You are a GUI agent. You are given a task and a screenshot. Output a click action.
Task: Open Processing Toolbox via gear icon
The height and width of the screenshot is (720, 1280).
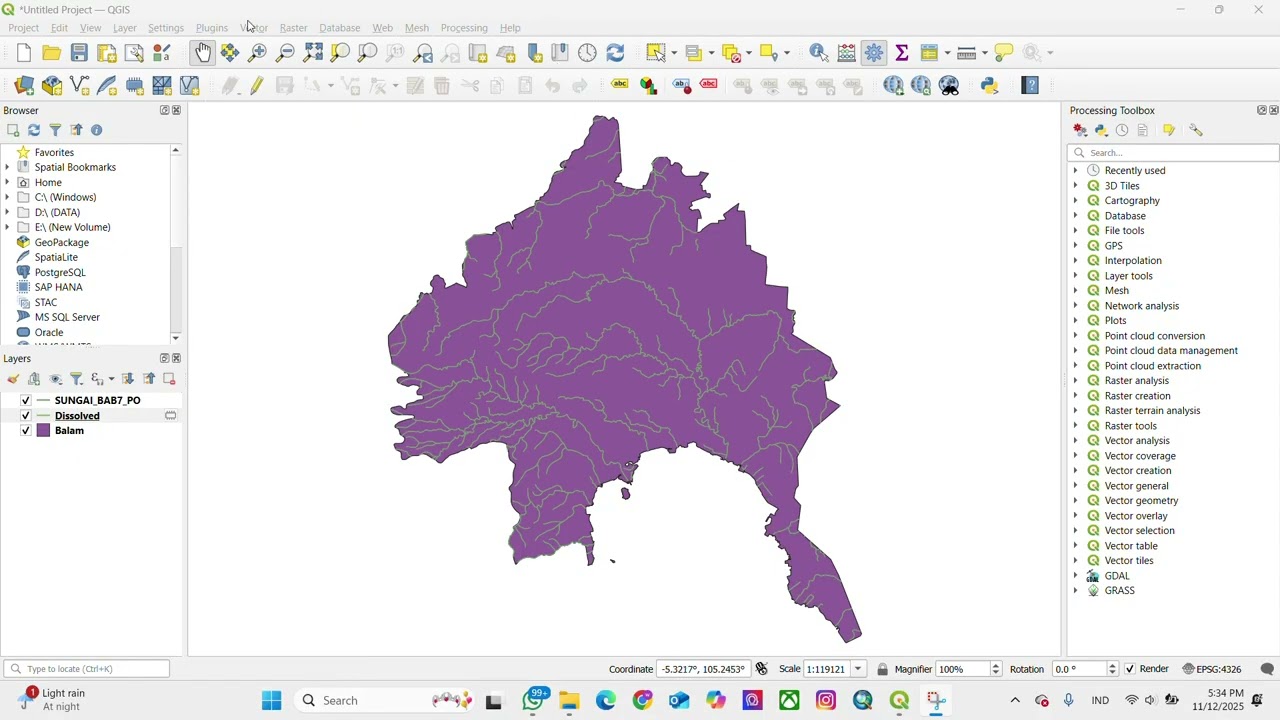pos(874,53)
